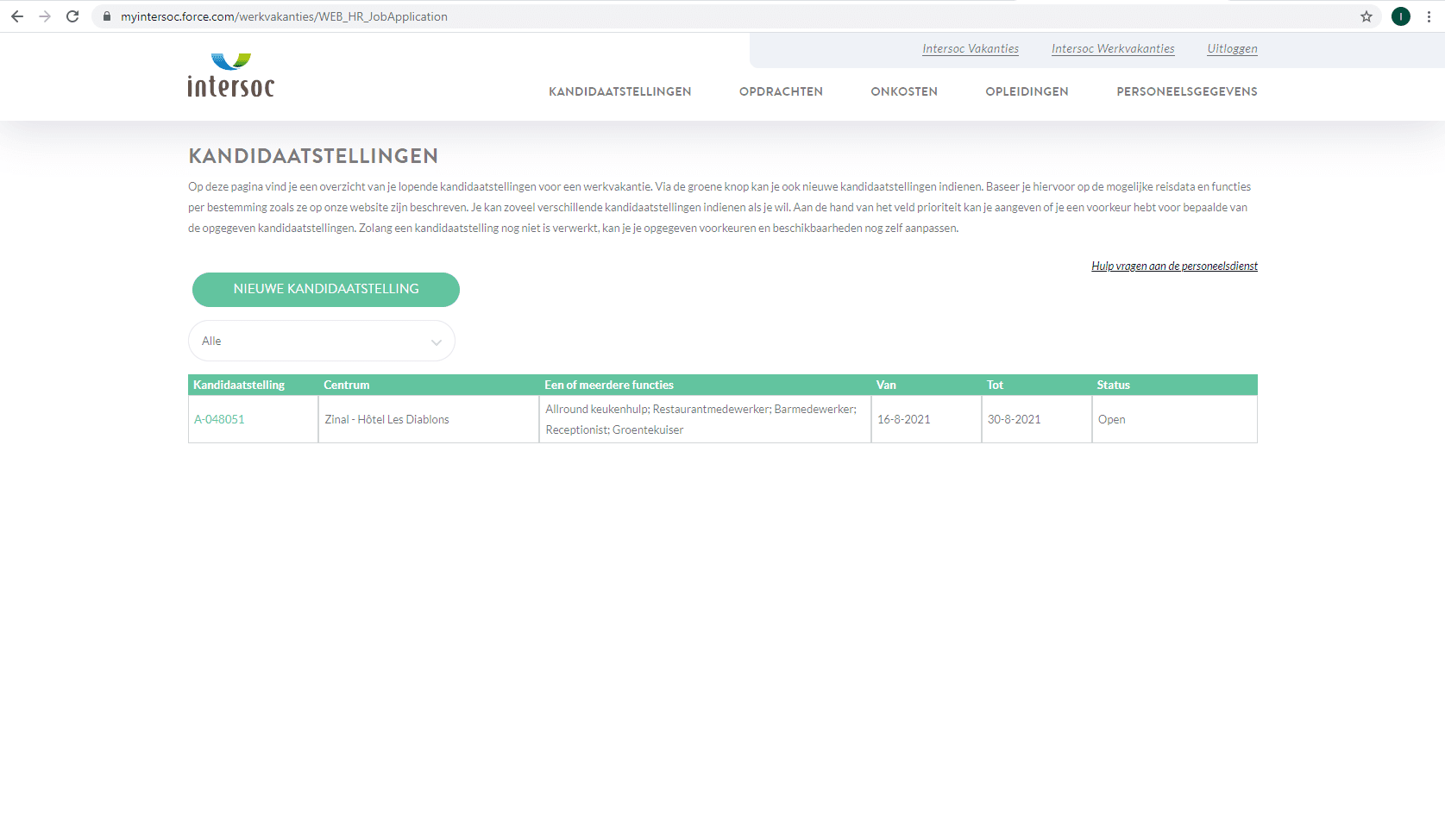The image size is (1445, 840).
Task: Click the Zinal - Hôtel Les Diablons cell
Action: [429, 420]
